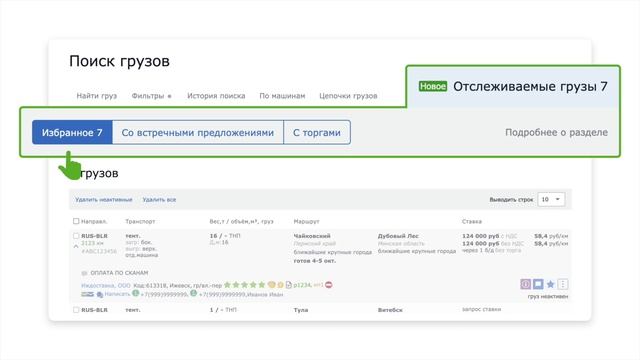This screenshot has width=640, height=360.
Task: Click the payment icon by ОПЛАТА ПО СКАНАМ
Action: tap(84, 273)
